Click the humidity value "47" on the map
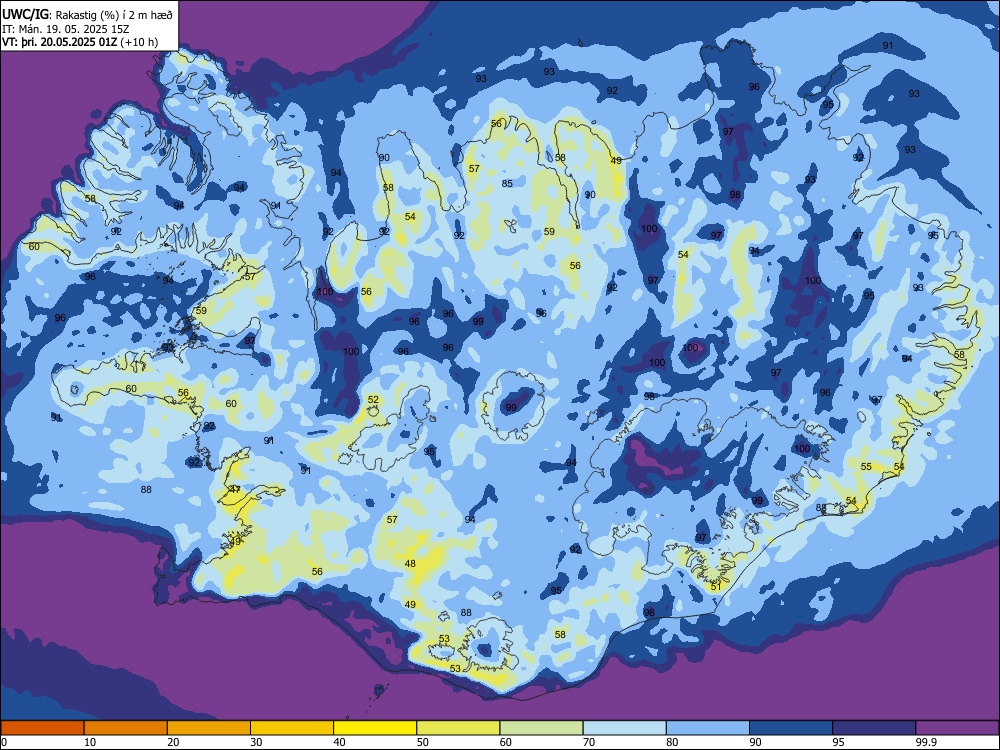Image resolution: width=1000 pixels, height=750 pixels. pyautogui.click(x=235, y=489)
